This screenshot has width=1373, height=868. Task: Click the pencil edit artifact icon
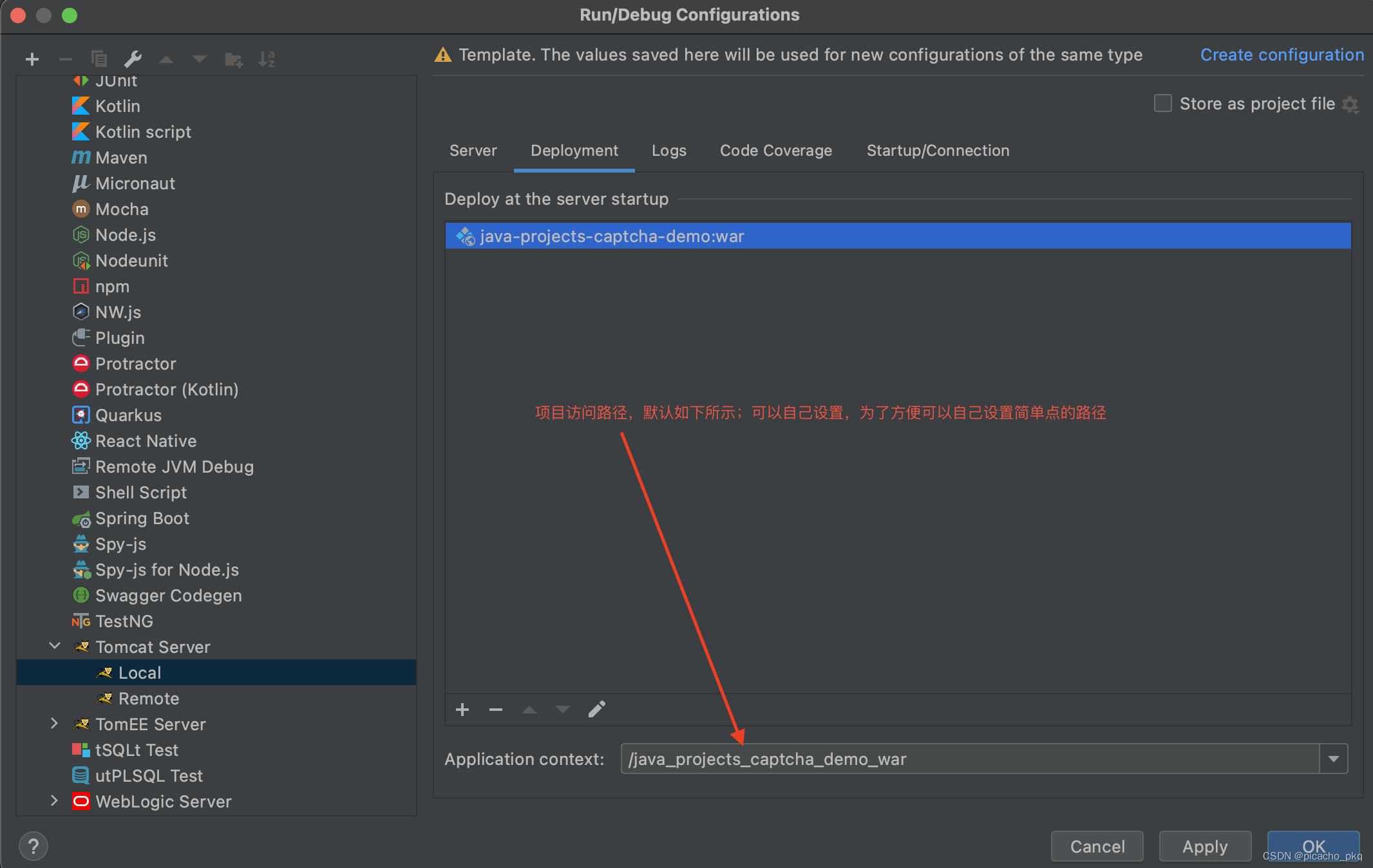597,710
